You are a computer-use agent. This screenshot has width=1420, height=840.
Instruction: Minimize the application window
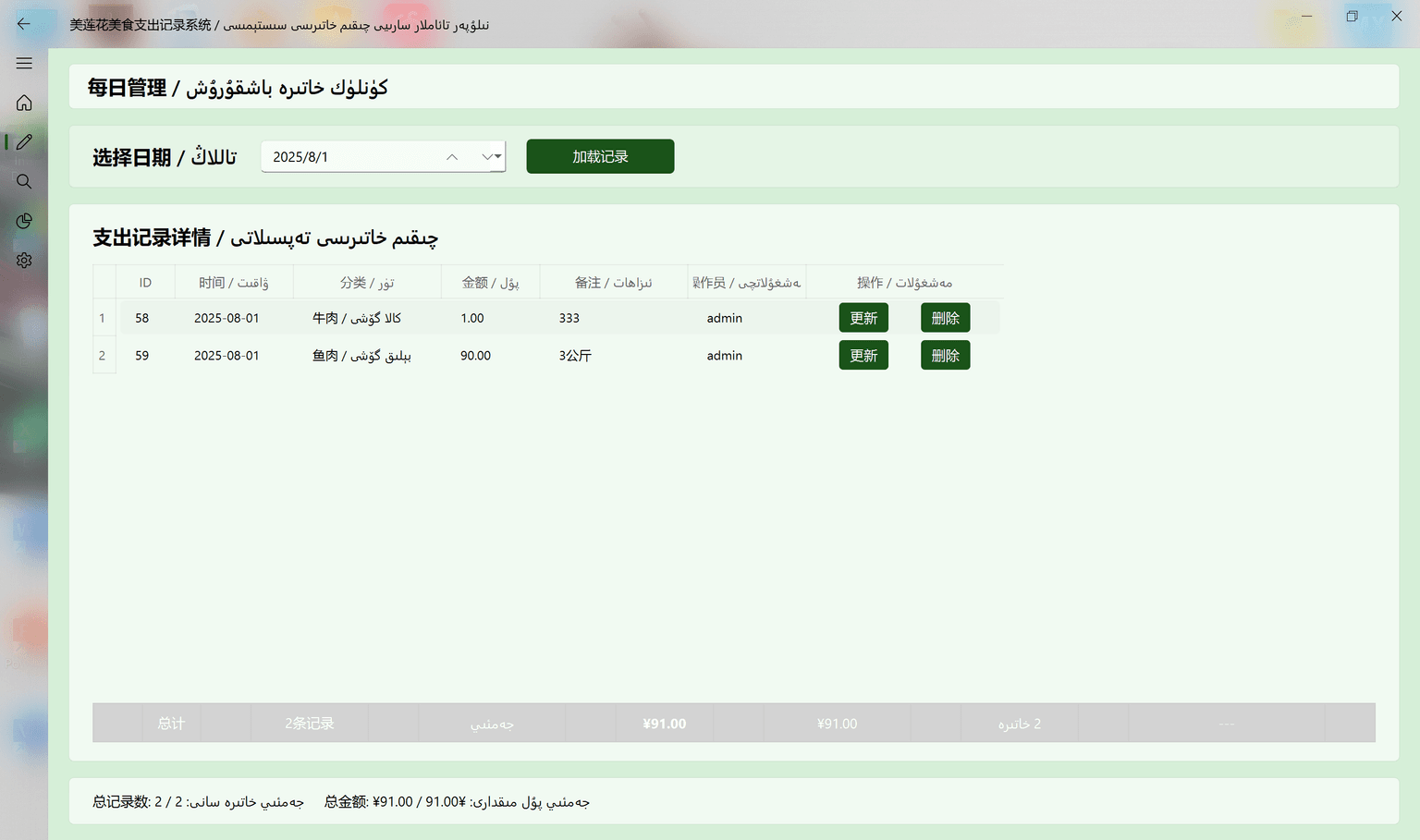(1306, 16)
